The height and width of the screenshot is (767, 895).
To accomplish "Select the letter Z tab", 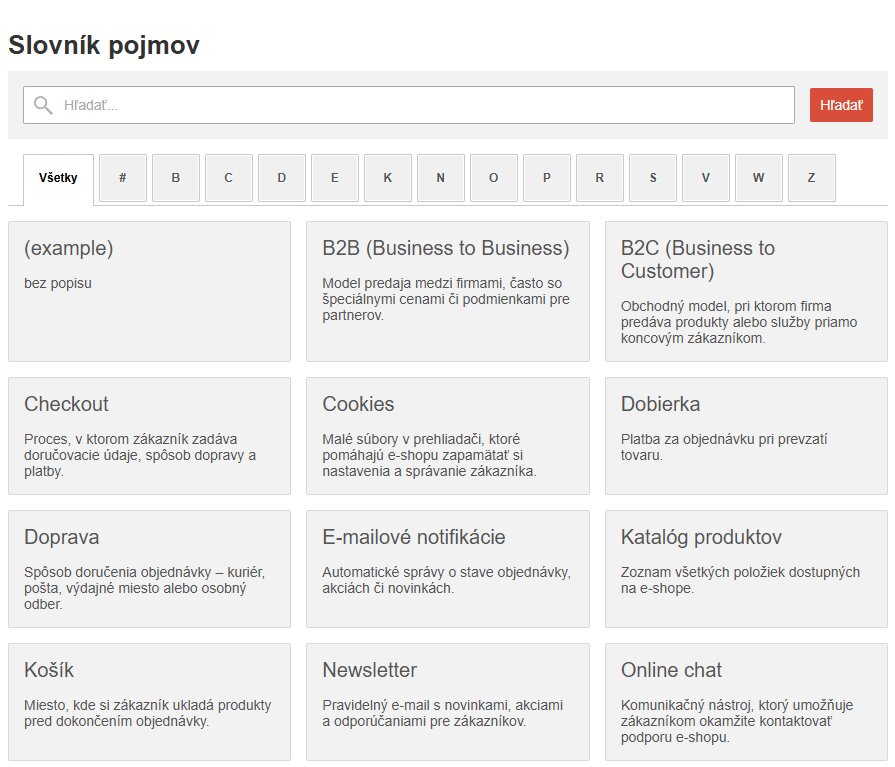I will pyautogui.click(x=811, y=178).
